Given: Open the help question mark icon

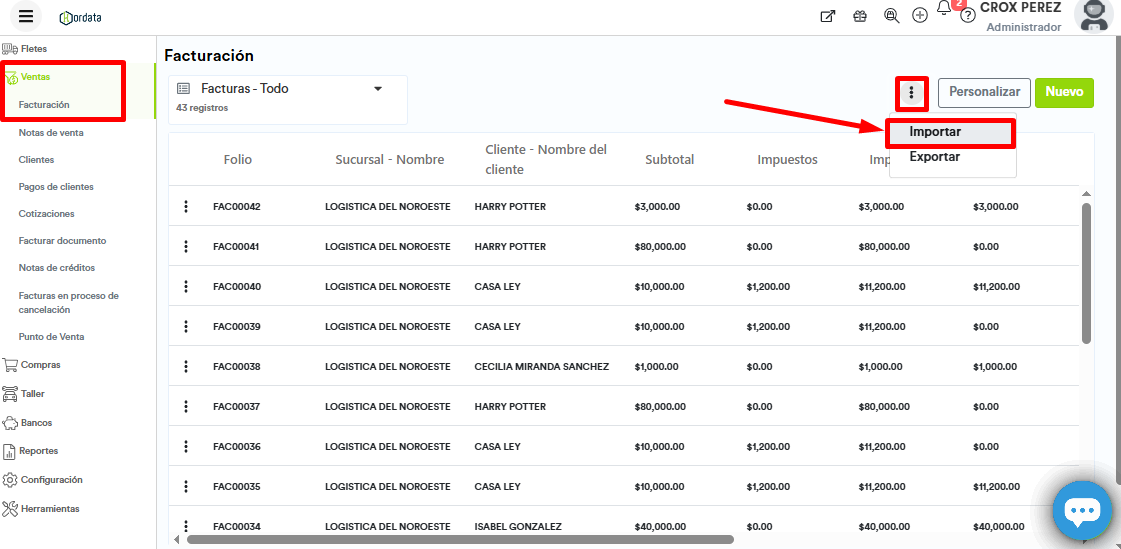Looking at the screenshot, I should point(967,16).
